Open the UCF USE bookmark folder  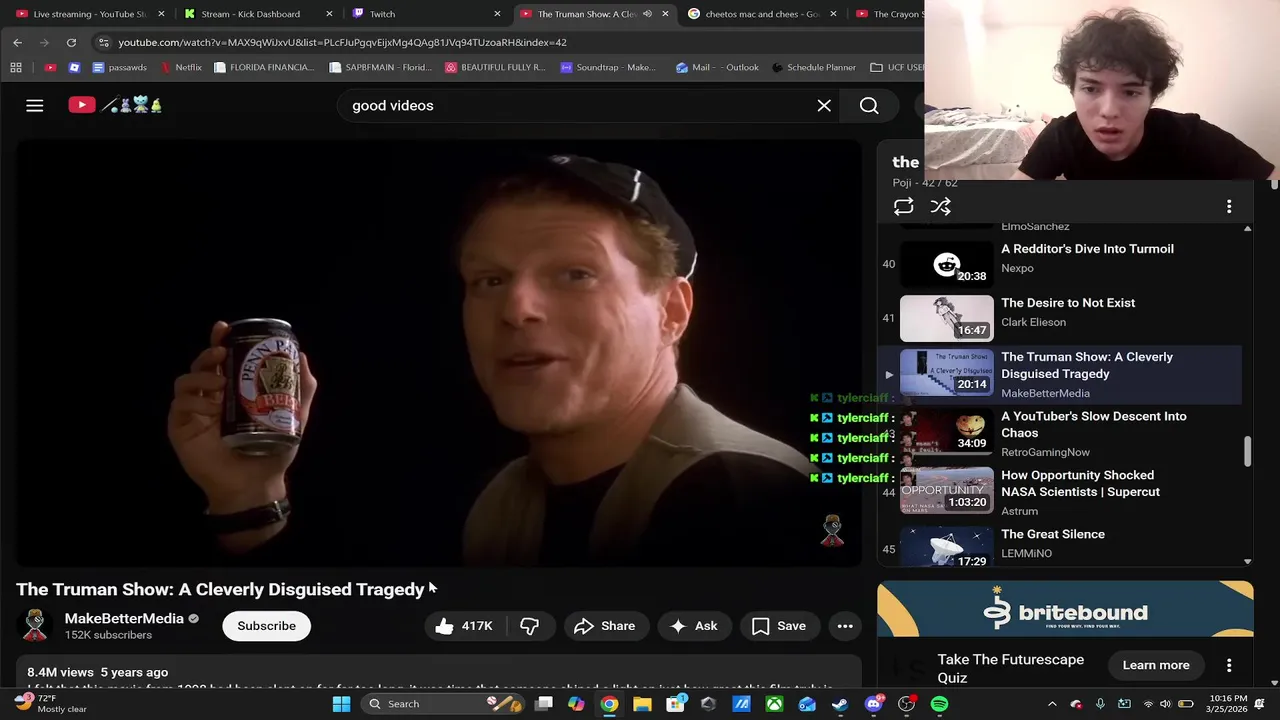pyautogui.click(x=897, y=67)
